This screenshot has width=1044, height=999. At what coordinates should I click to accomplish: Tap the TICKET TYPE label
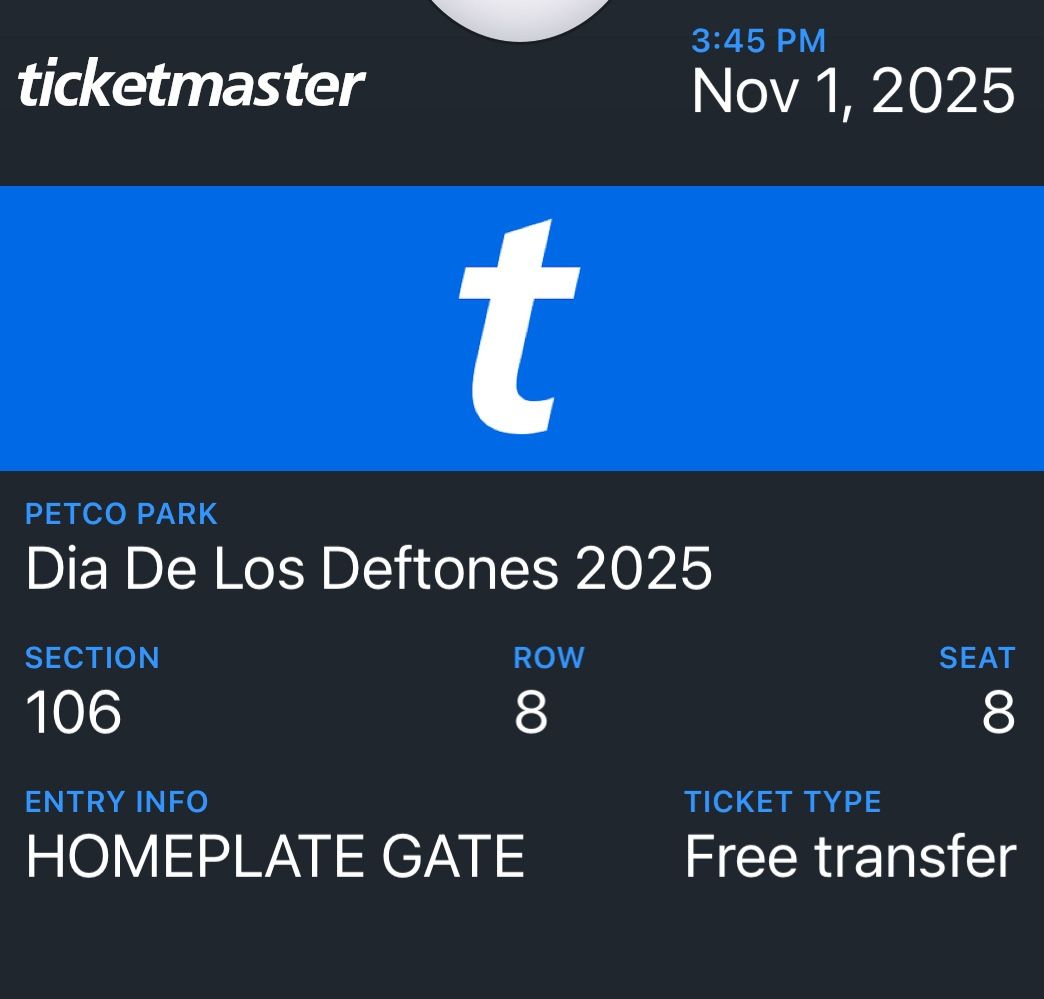pos(782,802)
